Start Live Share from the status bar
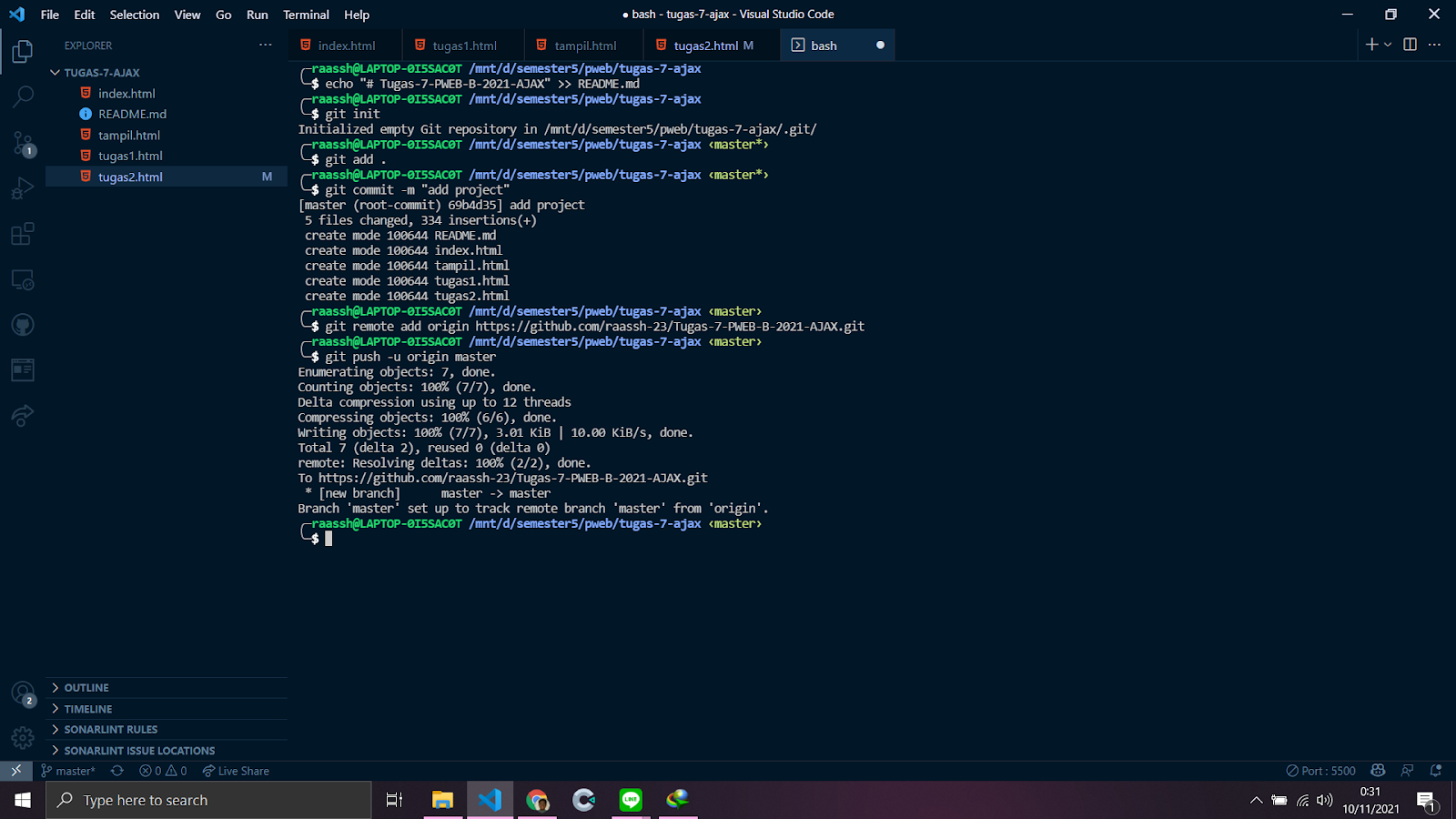Screen dimensions: 1456x819 tap(236, 771)
